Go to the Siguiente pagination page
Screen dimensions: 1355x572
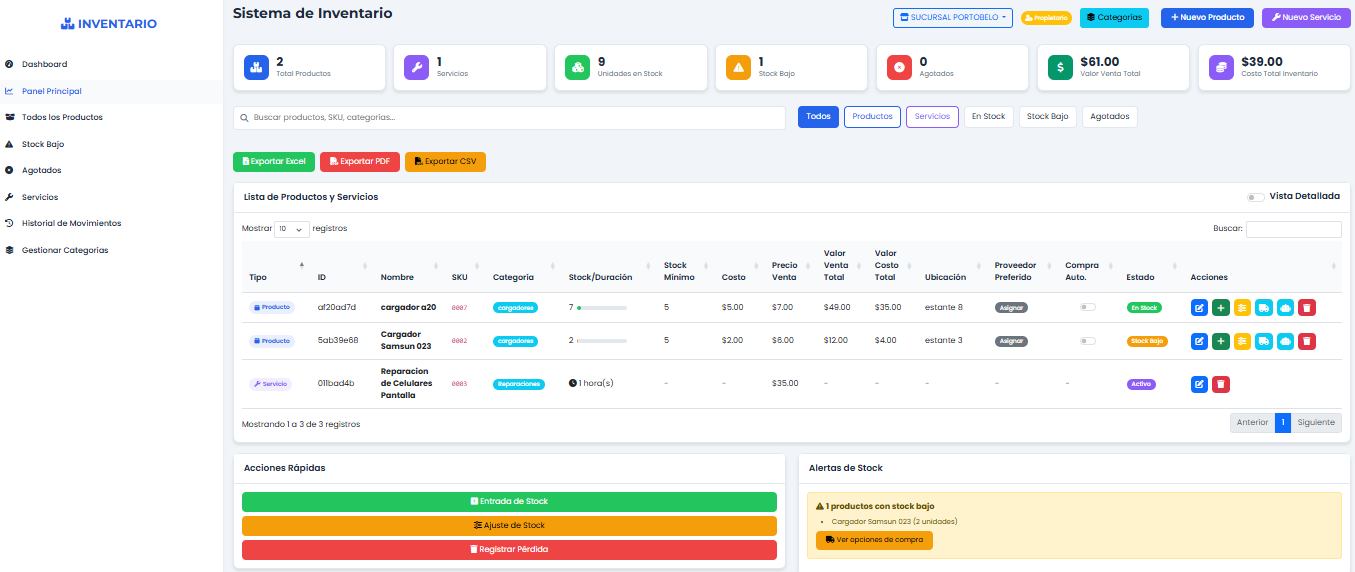[1316, 423]
